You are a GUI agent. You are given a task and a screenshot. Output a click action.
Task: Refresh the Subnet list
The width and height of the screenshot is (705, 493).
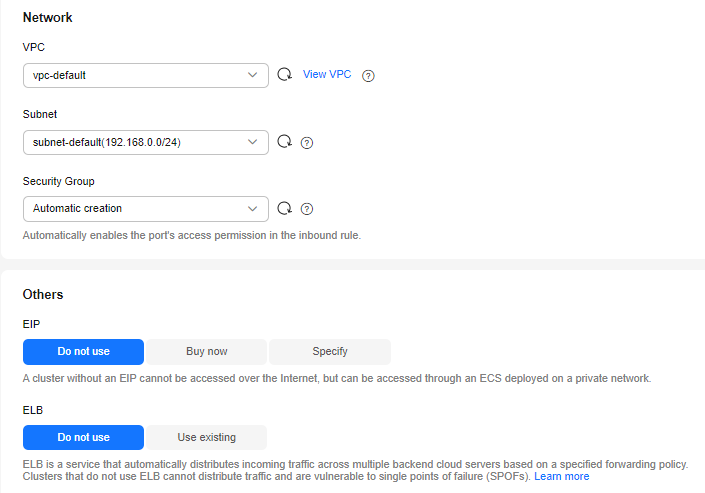pyautogui.click(x=284, y=142)
